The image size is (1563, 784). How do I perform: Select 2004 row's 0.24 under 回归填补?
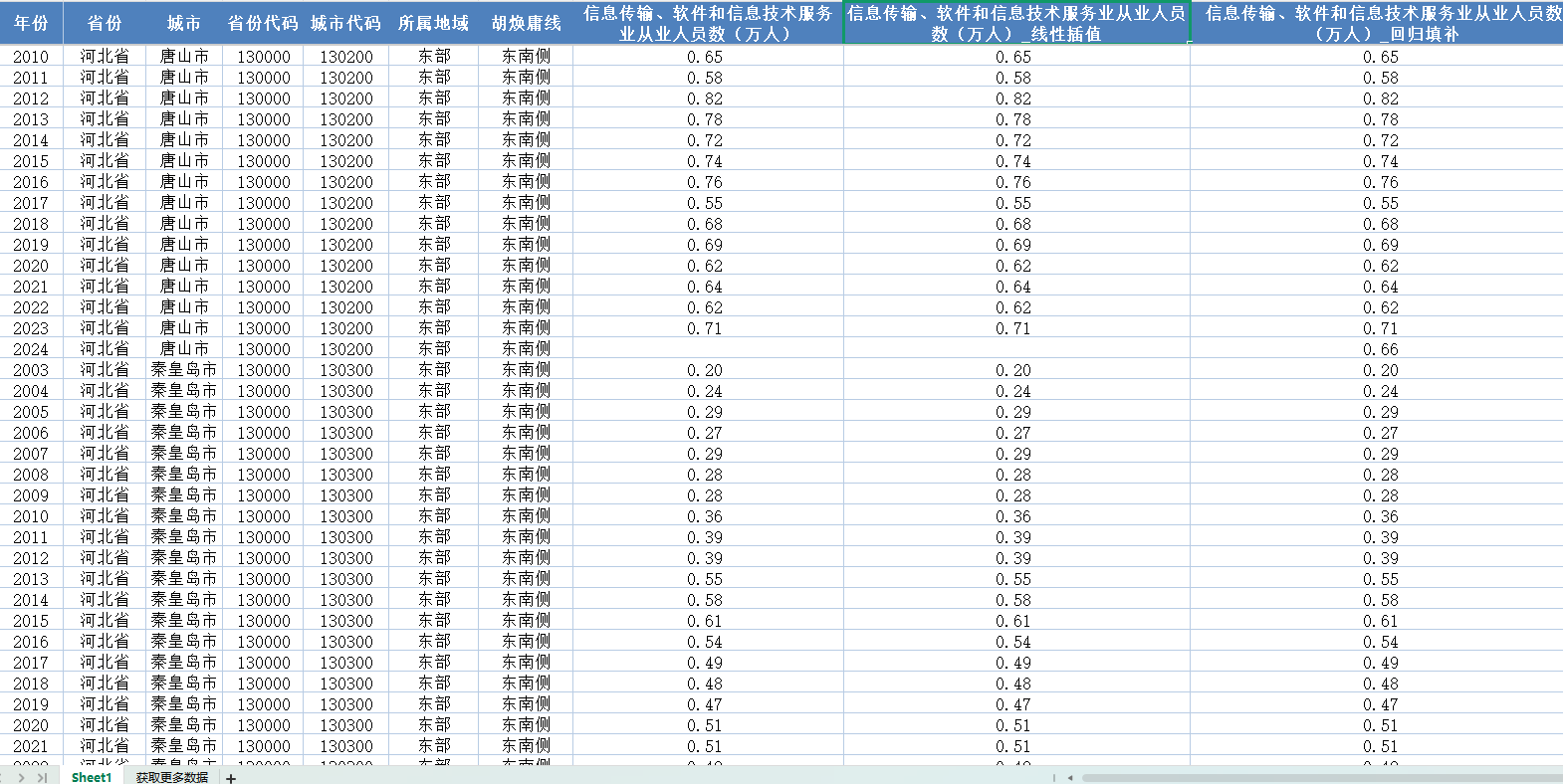(x=1381, y=391)
